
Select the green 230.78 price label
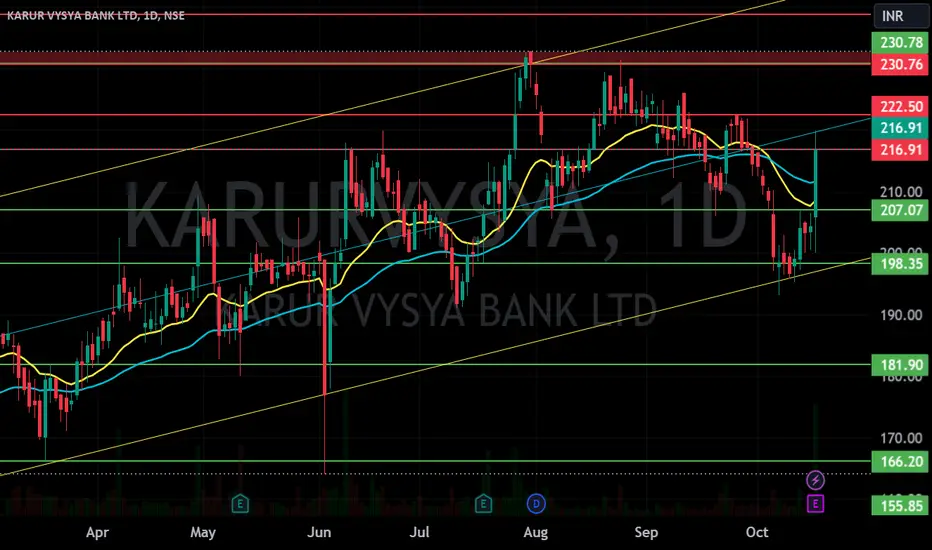click(x=900, y=42)
